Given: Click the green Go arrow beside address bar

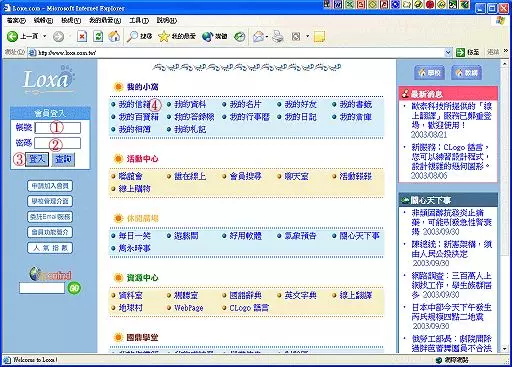Looking at the screenshot, I should pos(460,52).
